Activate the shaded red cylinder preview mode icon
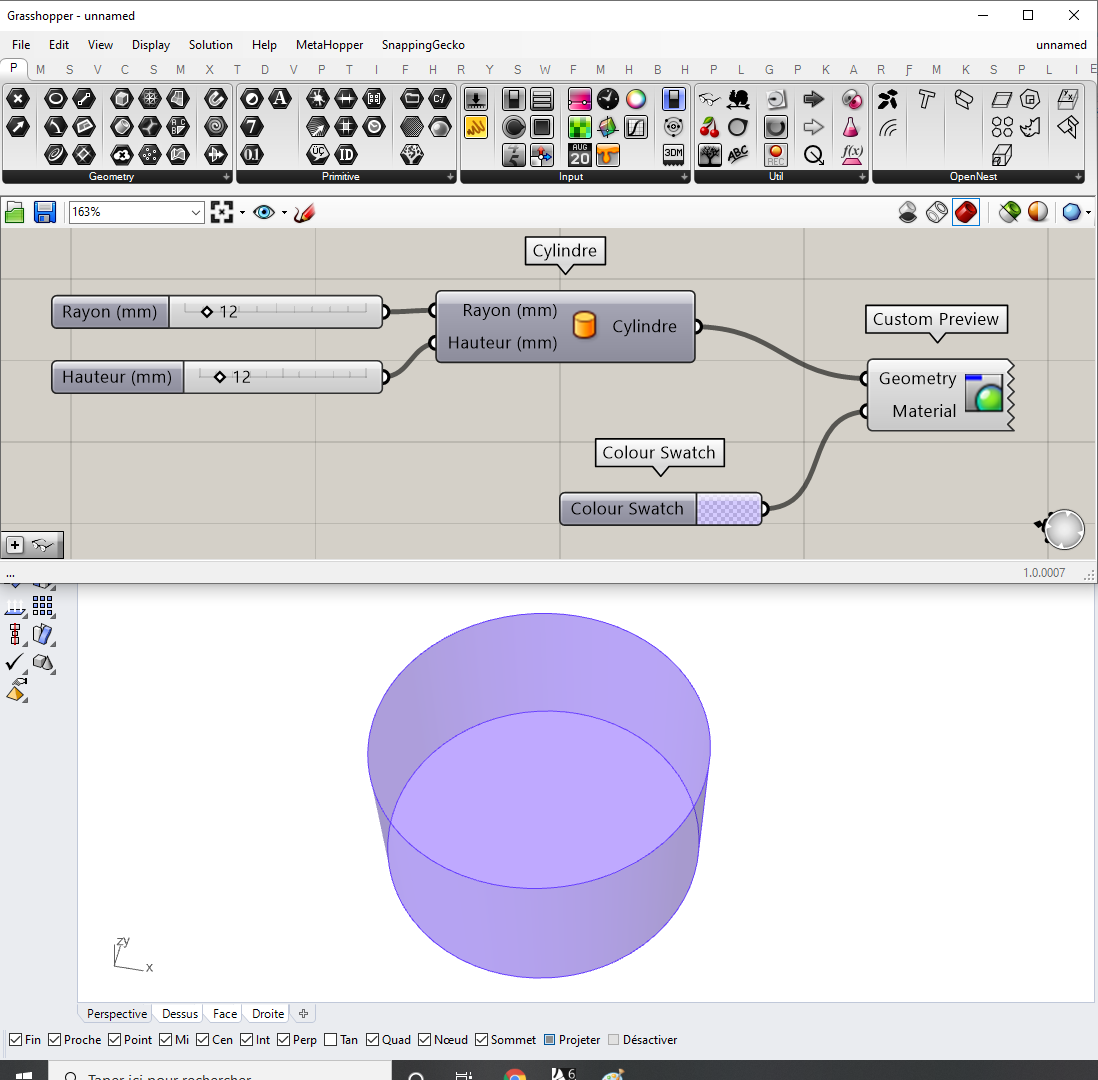The width and height of the screenshot is (1098, 1080). coord(965,212)
